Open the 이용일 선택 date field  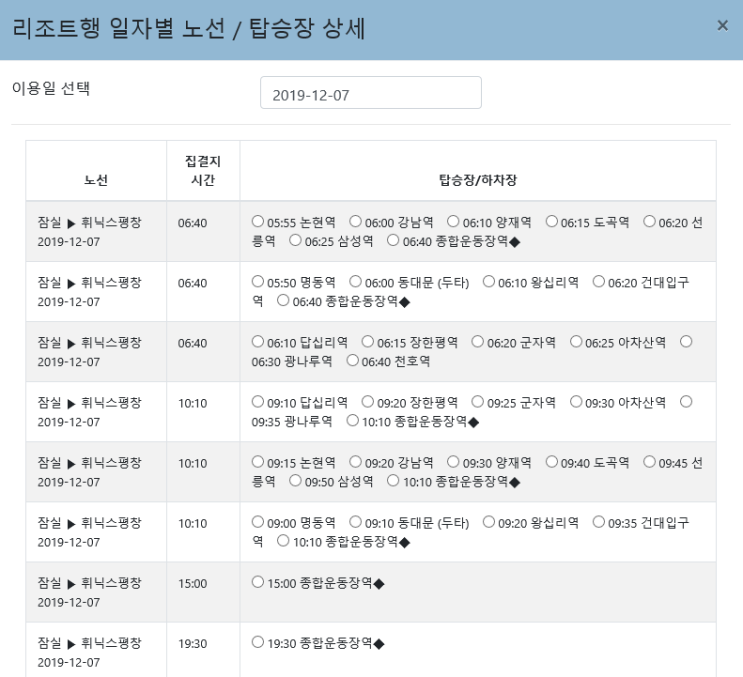371,93
